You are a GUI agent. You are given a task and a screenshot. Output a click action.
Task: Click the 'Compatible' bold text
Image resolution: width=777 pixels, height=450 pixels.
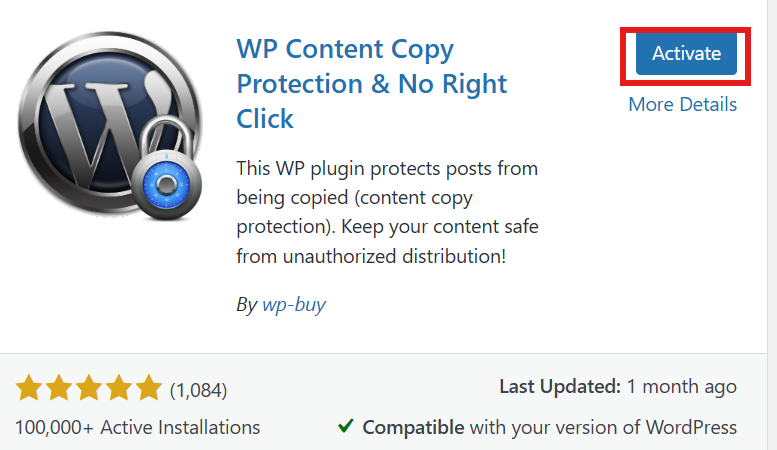coord(413,427)
